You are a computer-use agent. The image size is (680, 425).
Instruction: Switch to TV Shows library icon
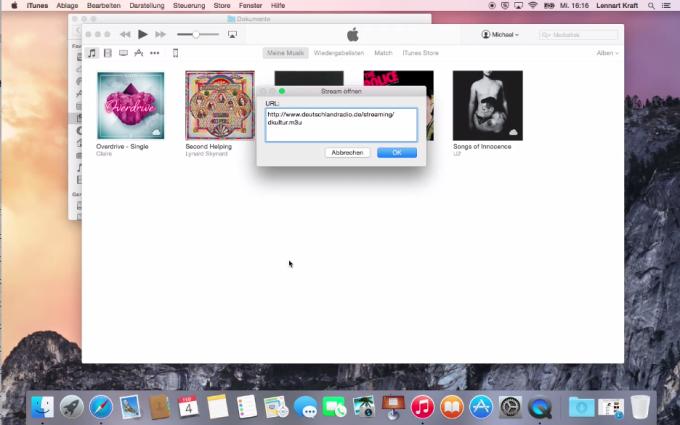point(123,53)
